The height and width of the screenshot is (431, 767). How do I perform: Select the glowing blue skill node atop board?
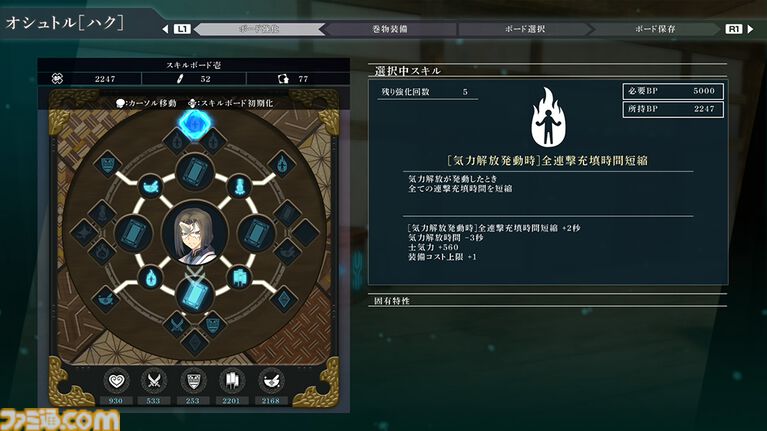[194, 124]
